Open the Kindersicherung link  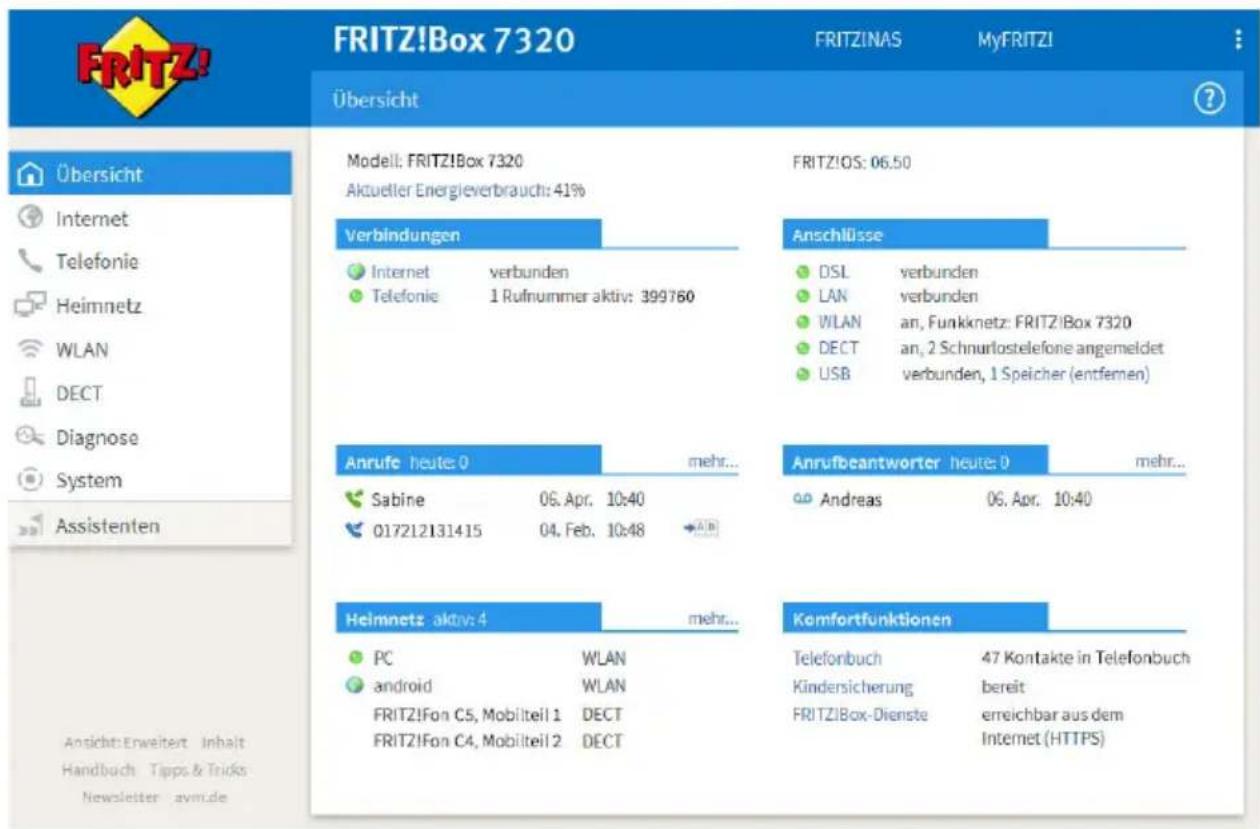[852, 688]
